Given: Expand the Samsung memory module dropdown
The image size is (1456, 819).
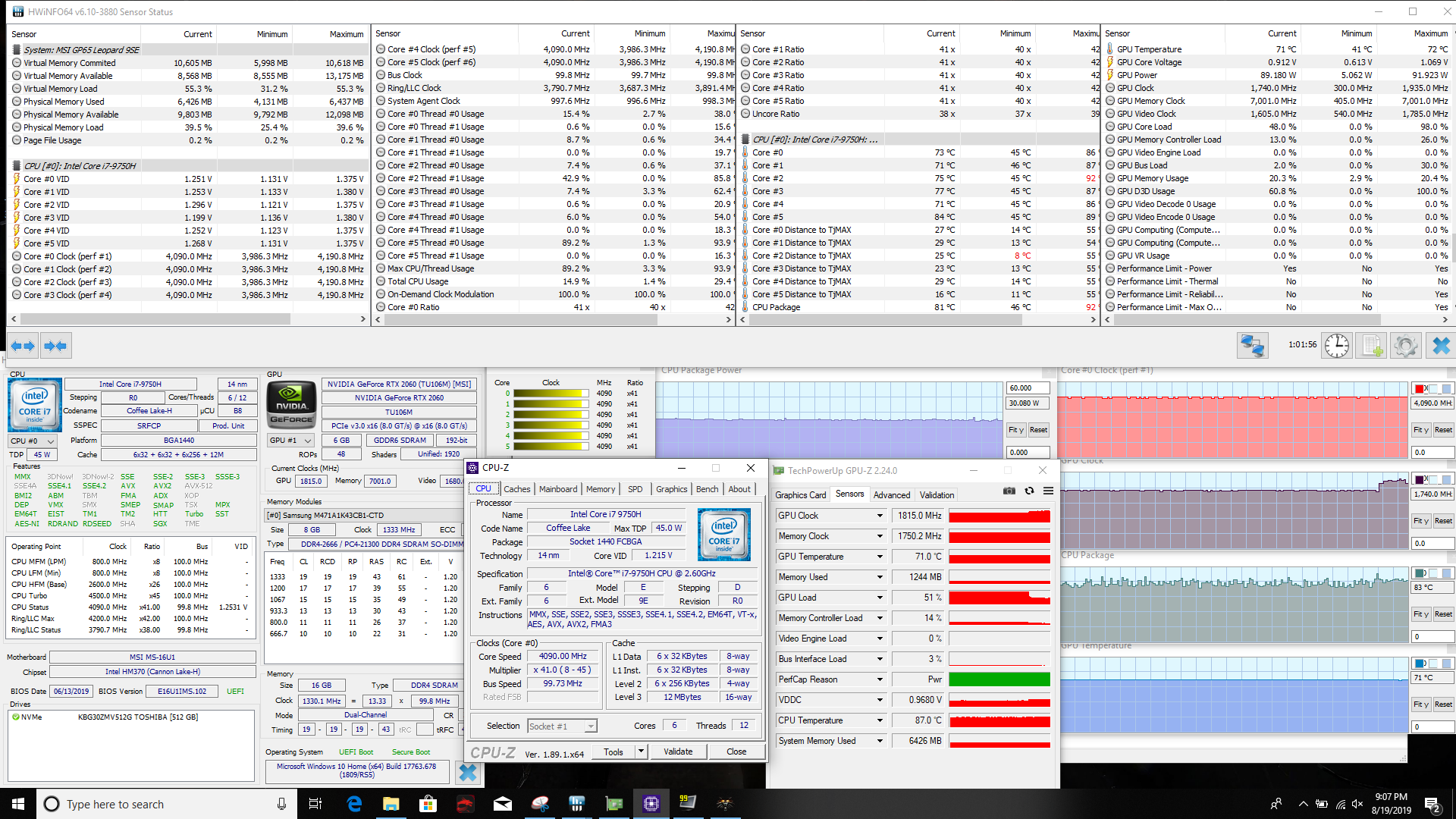Looking at the screenshot, I should (x=362, y=515).
